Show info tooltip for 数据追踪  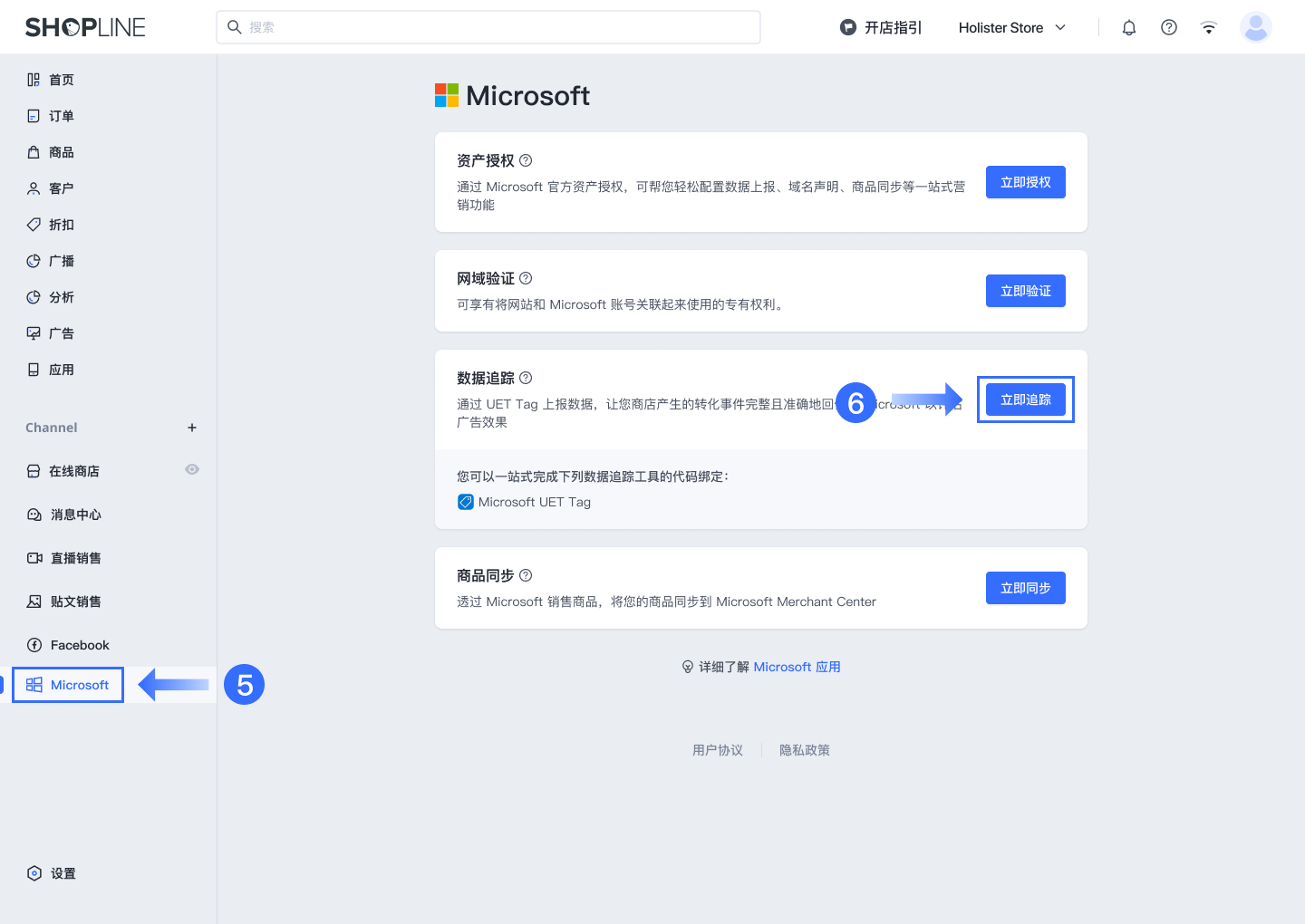(x=526, y=378)
